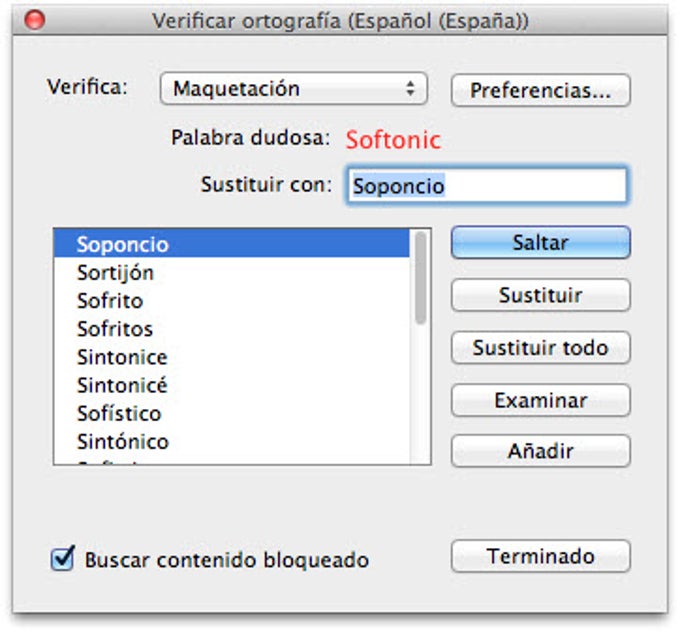This screenshot has height=633, width=680.
Task: Add word with Añadir button
Action: click(x=540, y=451)
